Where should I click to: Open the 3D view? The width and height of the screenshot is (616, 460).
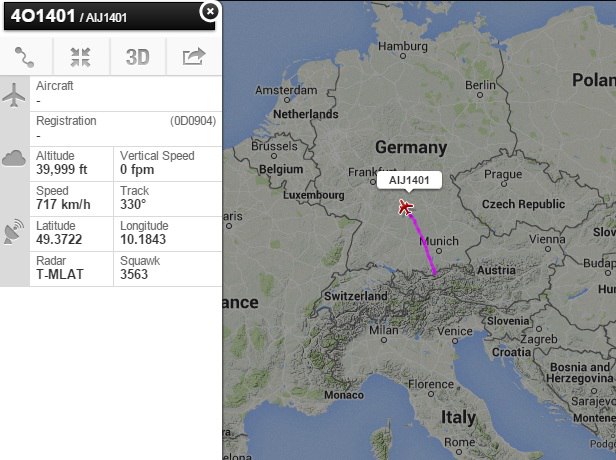(138, 57)
